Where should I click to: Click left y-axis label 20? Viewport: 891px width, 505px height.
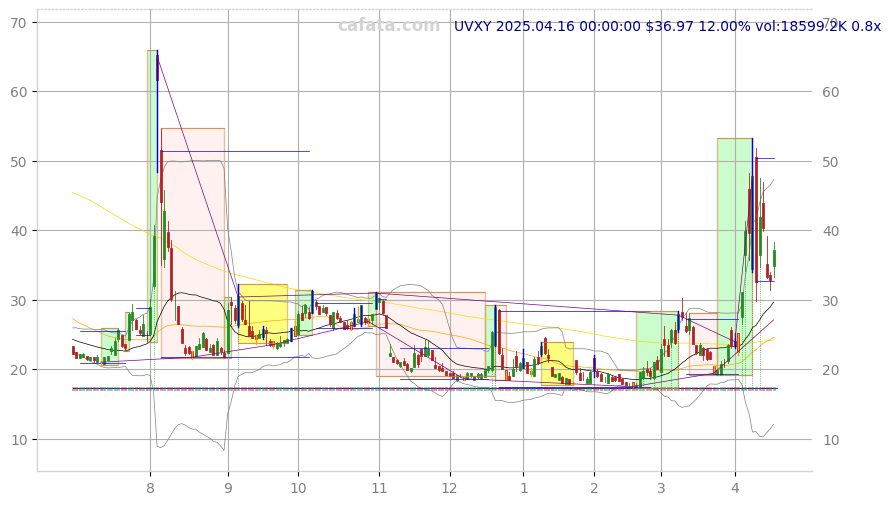pos(19,370)
